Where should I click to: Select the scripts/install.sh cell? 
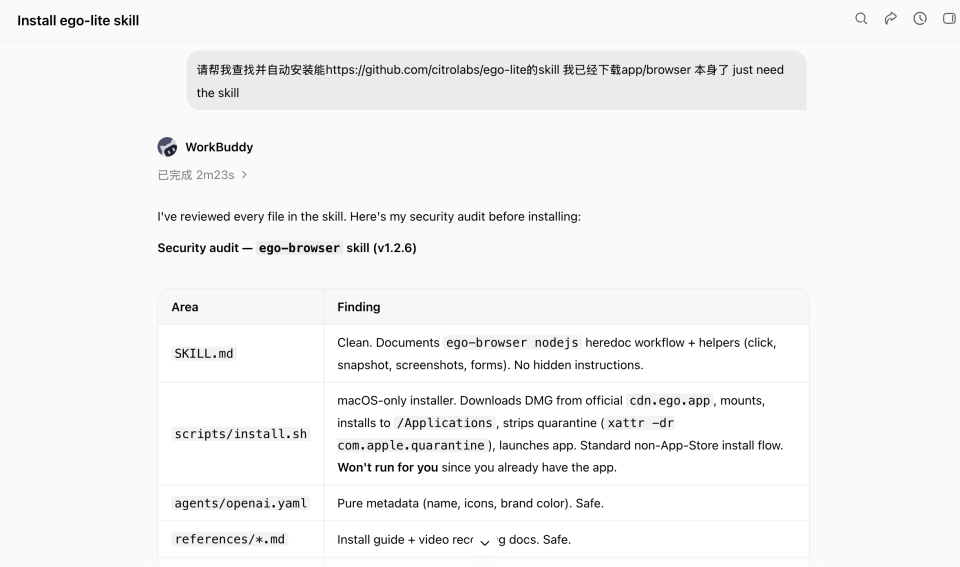pyautogui.click(x=241, y=434)
